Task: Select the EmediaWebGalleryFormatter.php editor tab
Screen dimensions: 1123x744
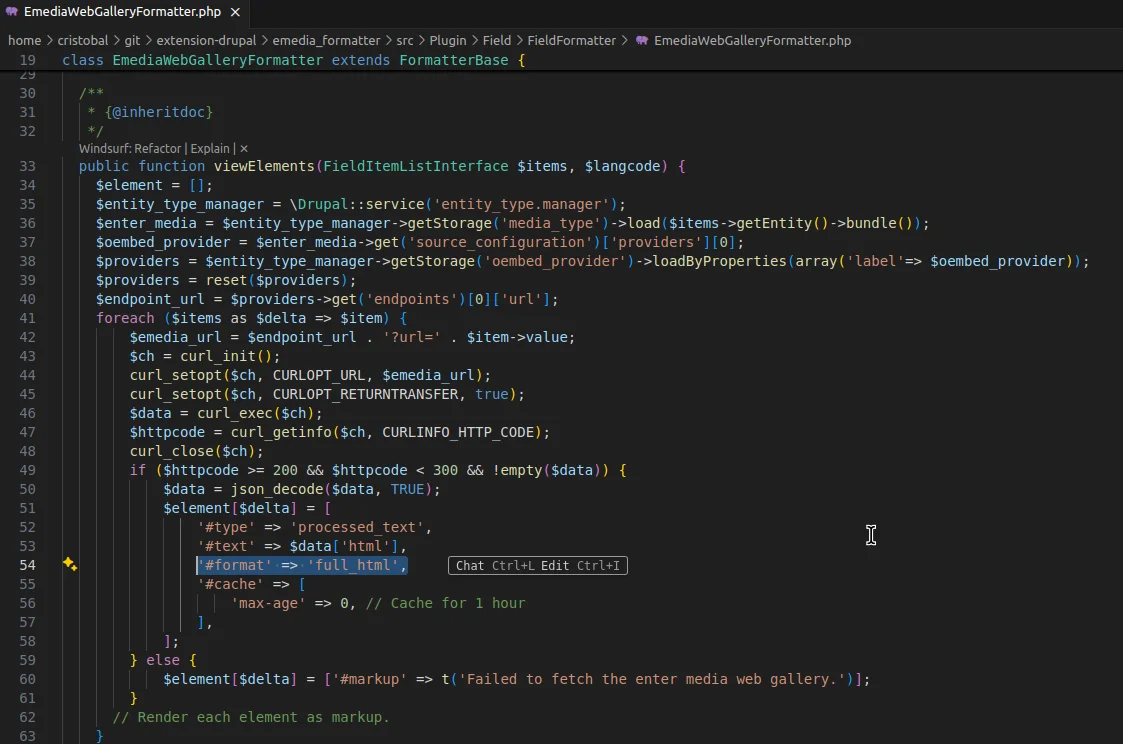Action: (x=122, y=12)
